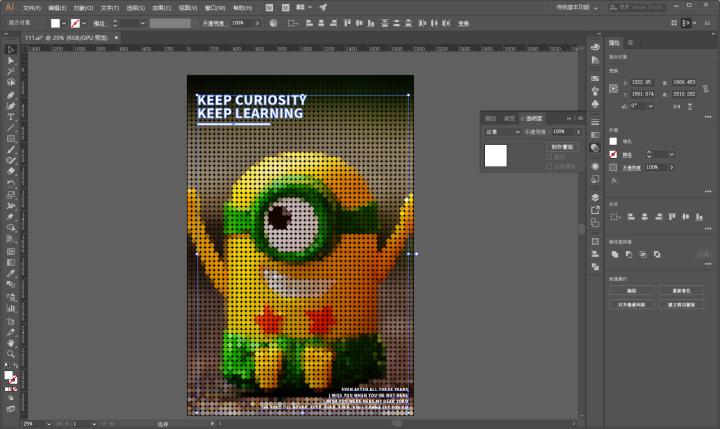This screenshot has width=720, height=429.
Task: Select the Selection tool arrow
Action: tap(11, 49)
